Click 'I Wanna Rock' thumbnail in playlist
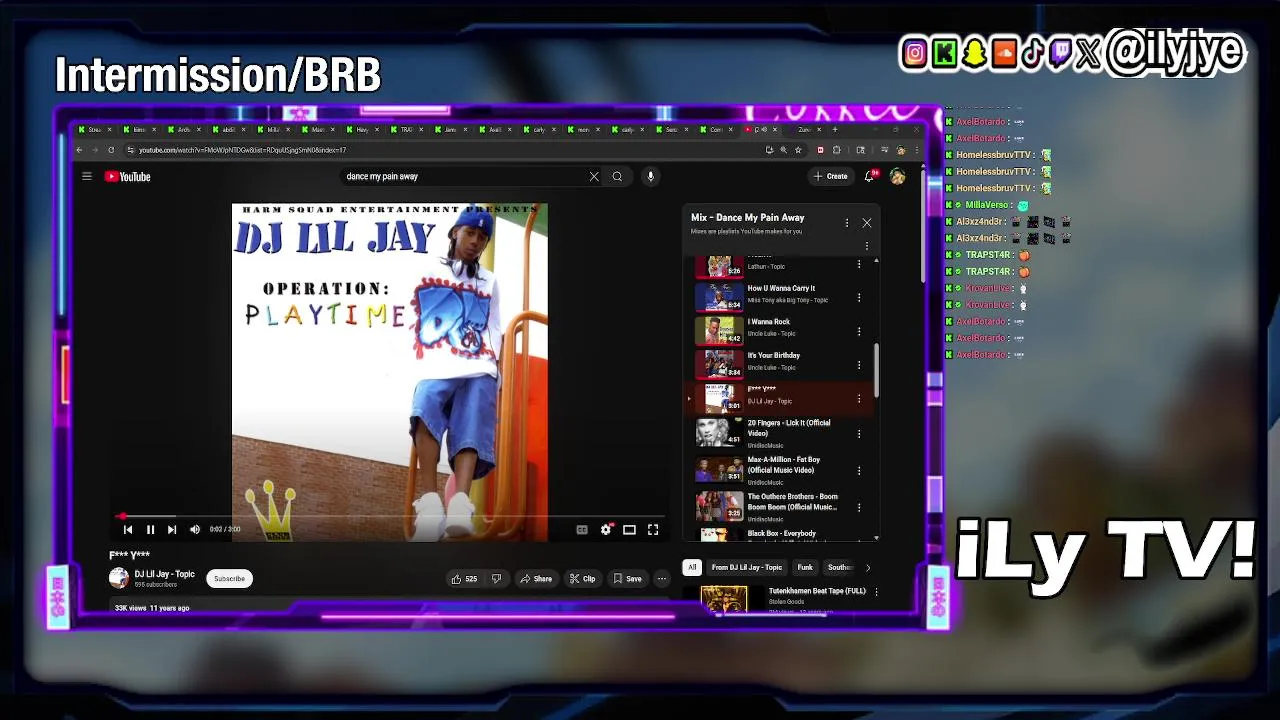1280x720 pixels. pos(719,331)
